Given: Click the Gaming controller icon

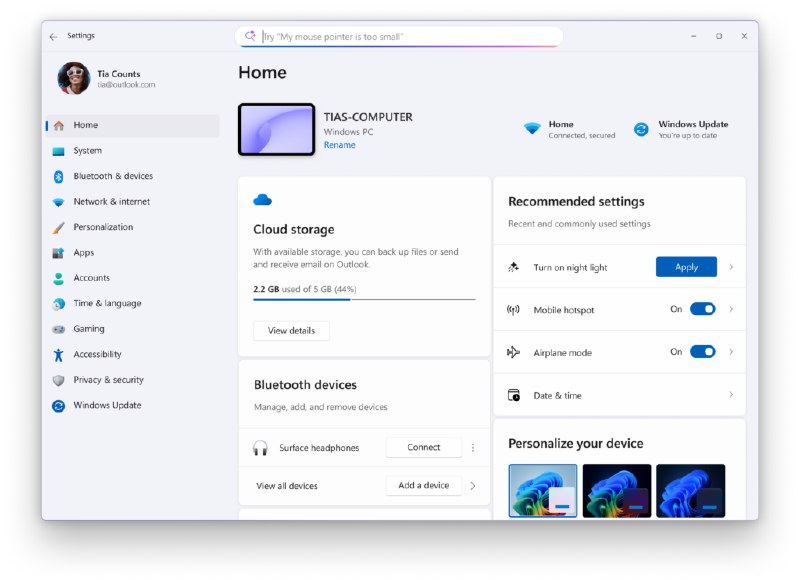Looking at the screenshot, I should 60,329.
